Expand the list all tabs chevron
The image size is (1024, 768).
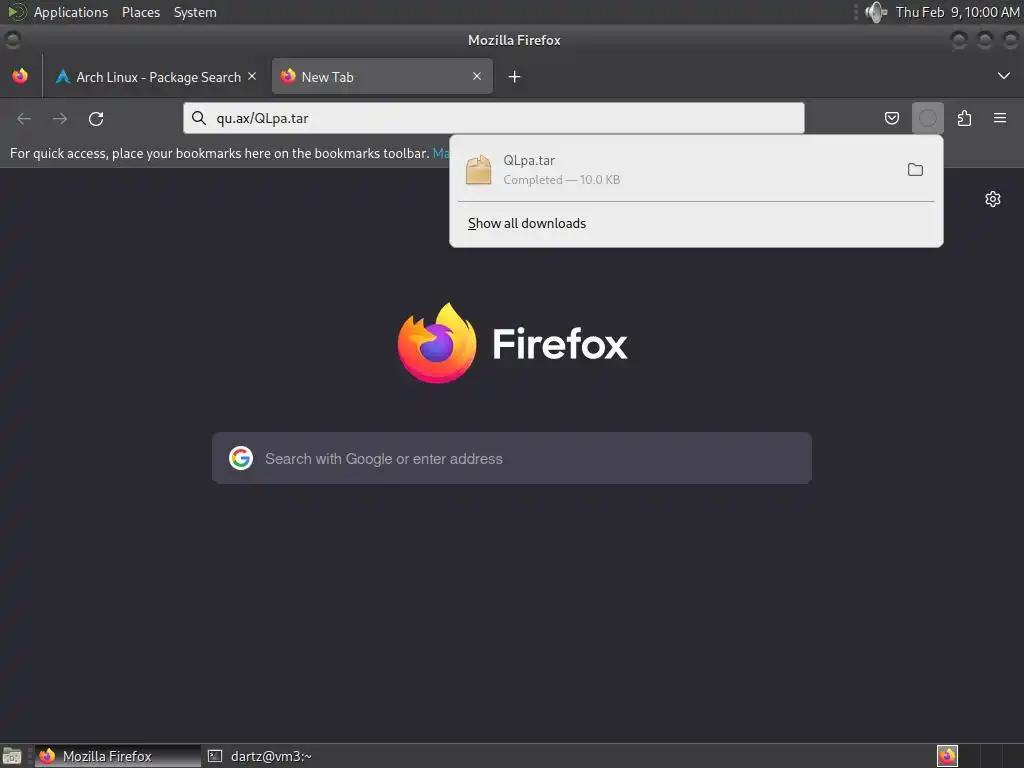1003,76
